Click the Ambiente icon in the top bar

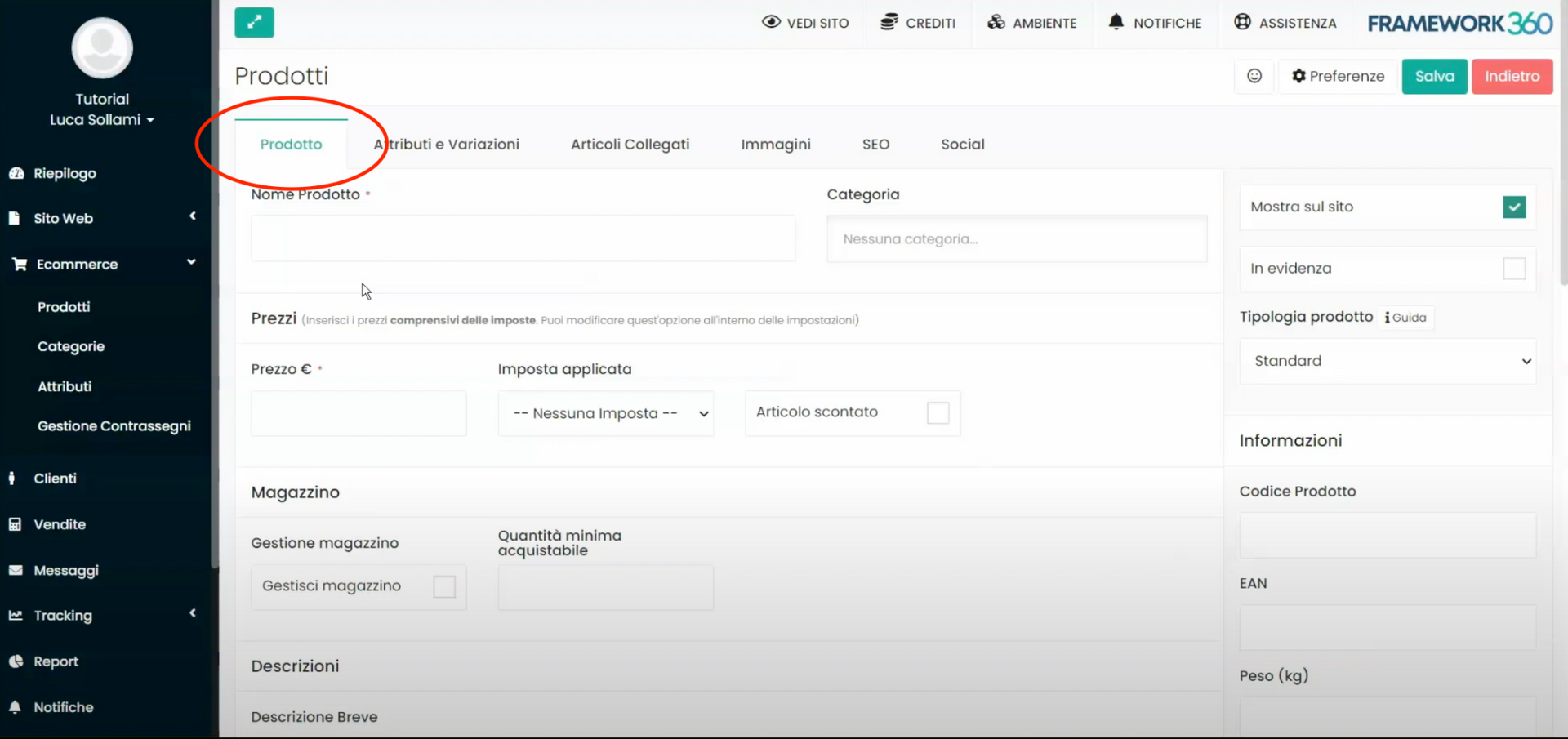[997, 22]
